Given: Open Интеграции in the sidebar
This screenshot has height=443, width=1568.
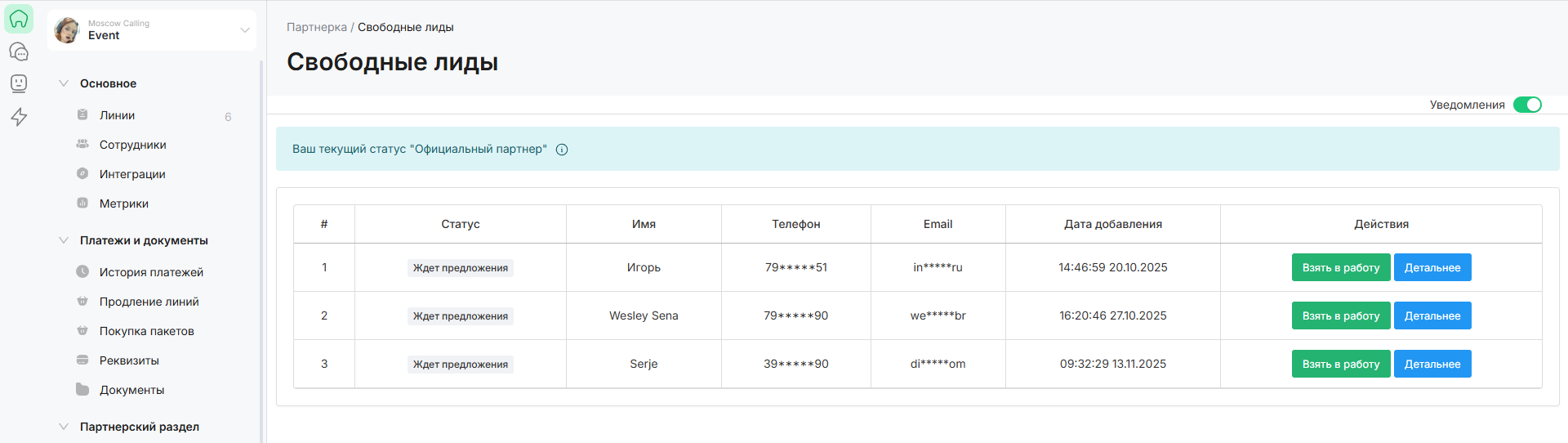Looking at the screenshot, I should point(132,174).
